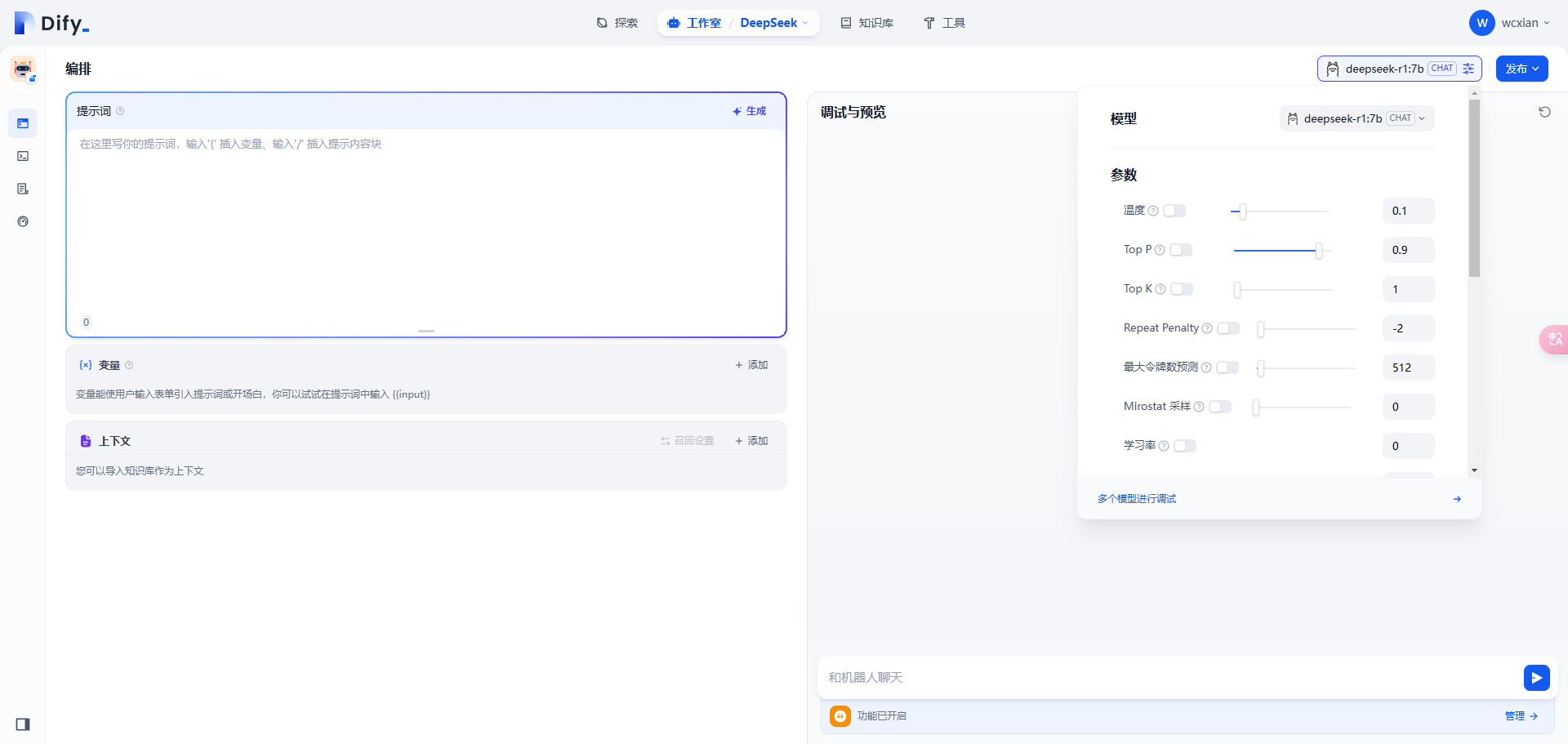Click 生成 to generate a prompt

point(750,111)
